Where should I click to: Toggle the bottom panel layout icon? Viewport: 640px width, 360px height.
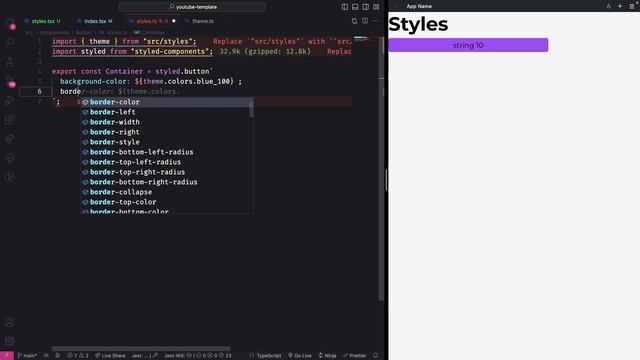pos(355,7)
